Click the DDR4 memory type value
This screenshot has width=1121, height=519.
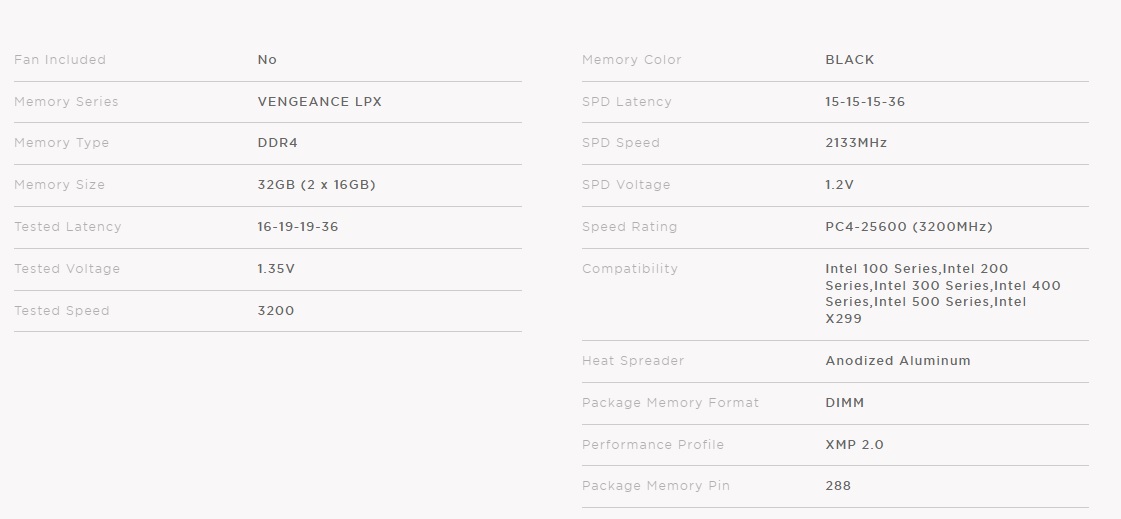[277, 143]
